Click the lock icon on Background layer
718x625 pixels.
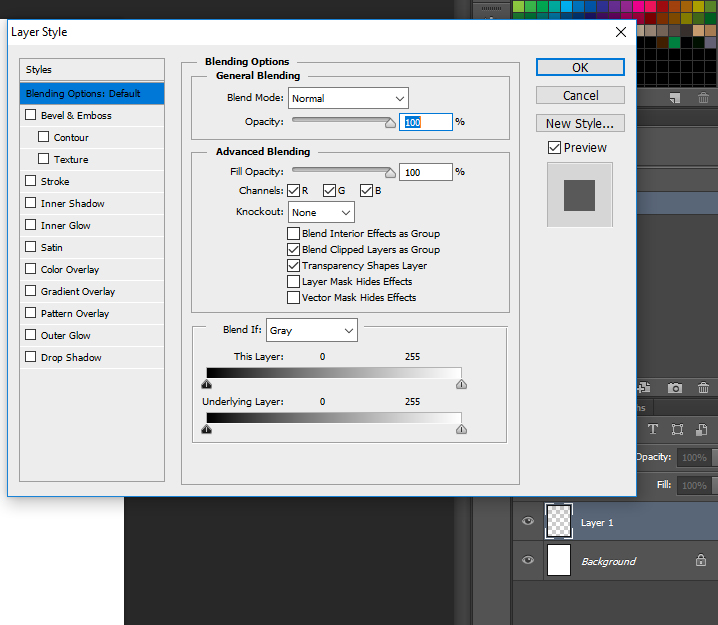(x=701, y=560)
